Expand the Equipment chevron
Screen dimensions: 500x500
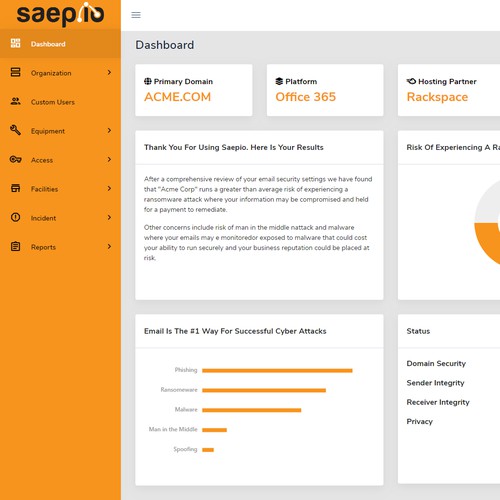pyautogui.click(x=109, y=130)
